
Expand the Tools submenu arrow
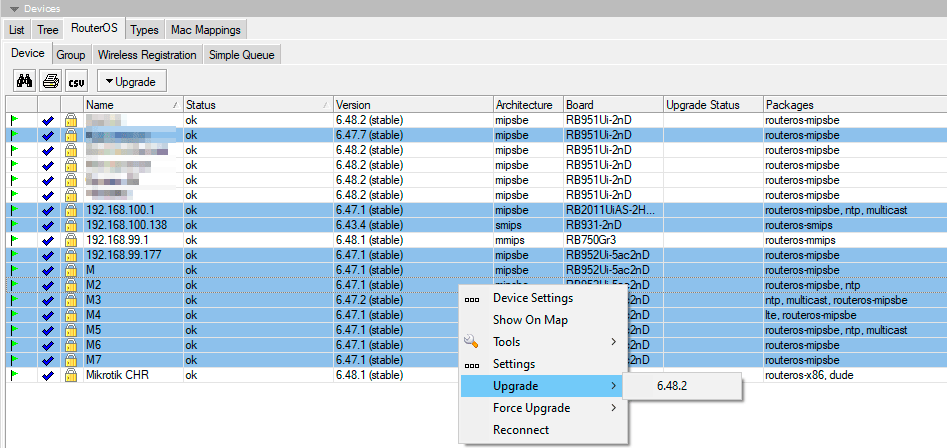coord(613,342)
